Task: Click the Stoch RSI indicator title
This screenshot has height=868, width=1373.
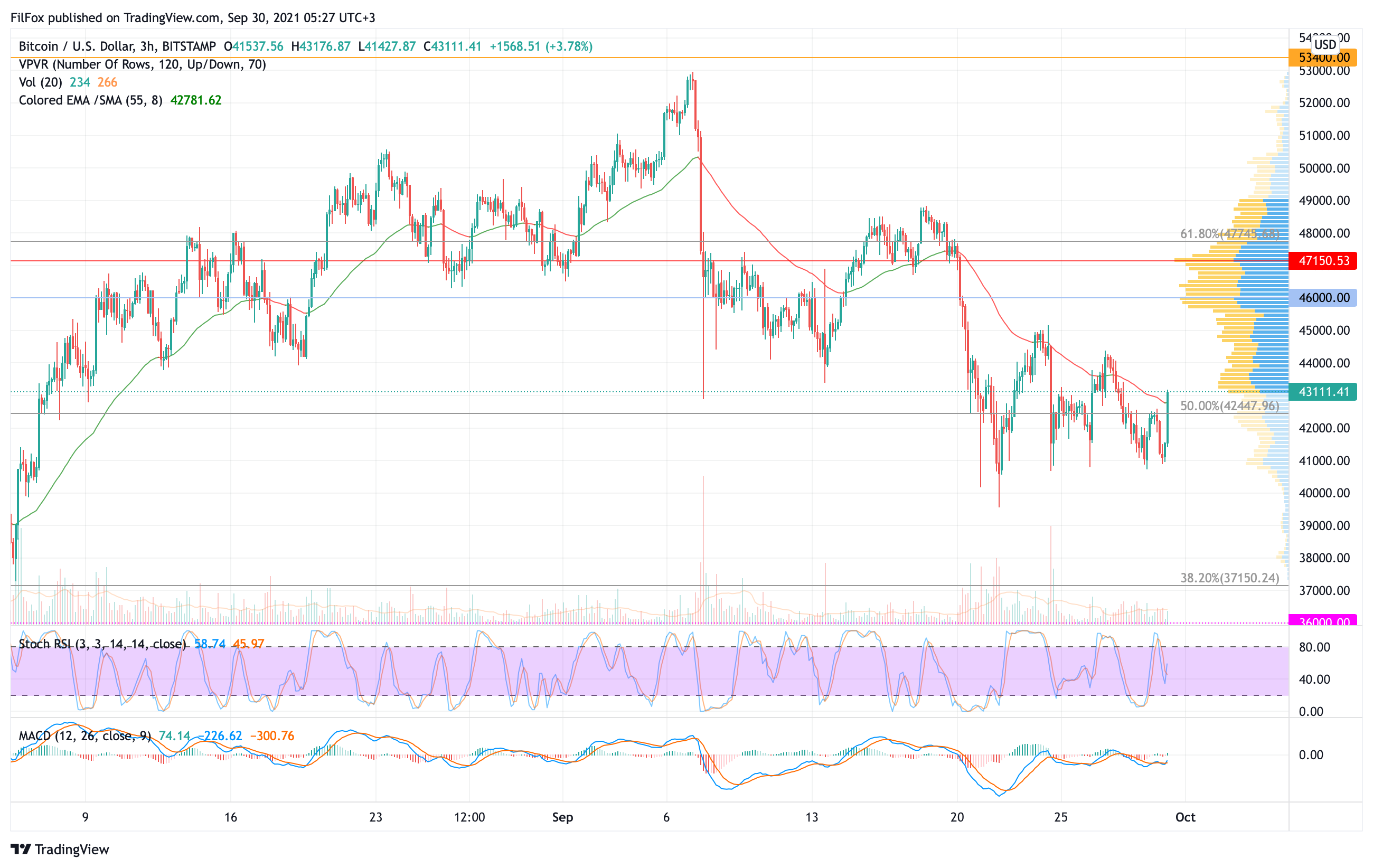Action: (x=102, y=644)
